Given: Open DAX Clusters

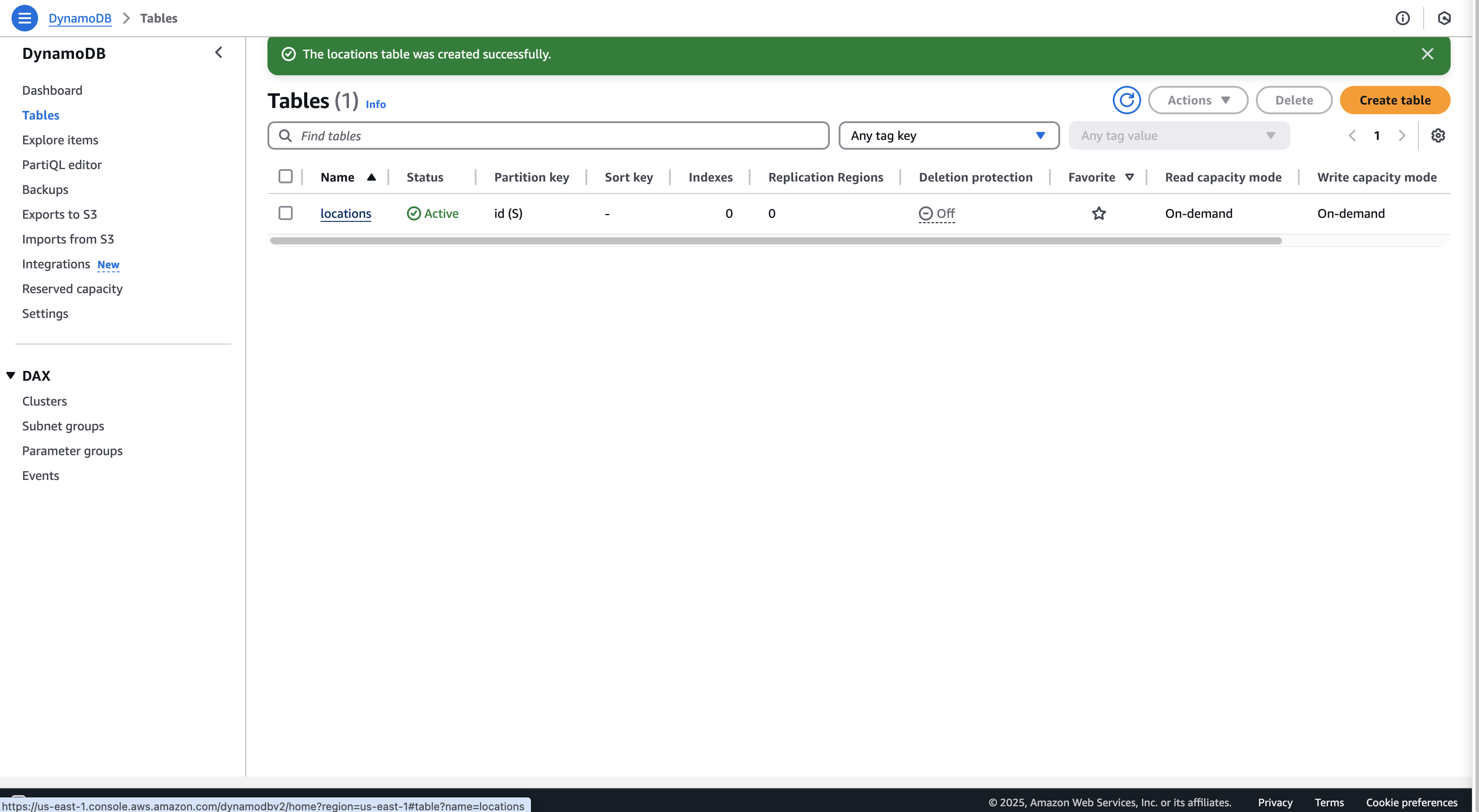Looking at the screenshot, I should [45, 401].
